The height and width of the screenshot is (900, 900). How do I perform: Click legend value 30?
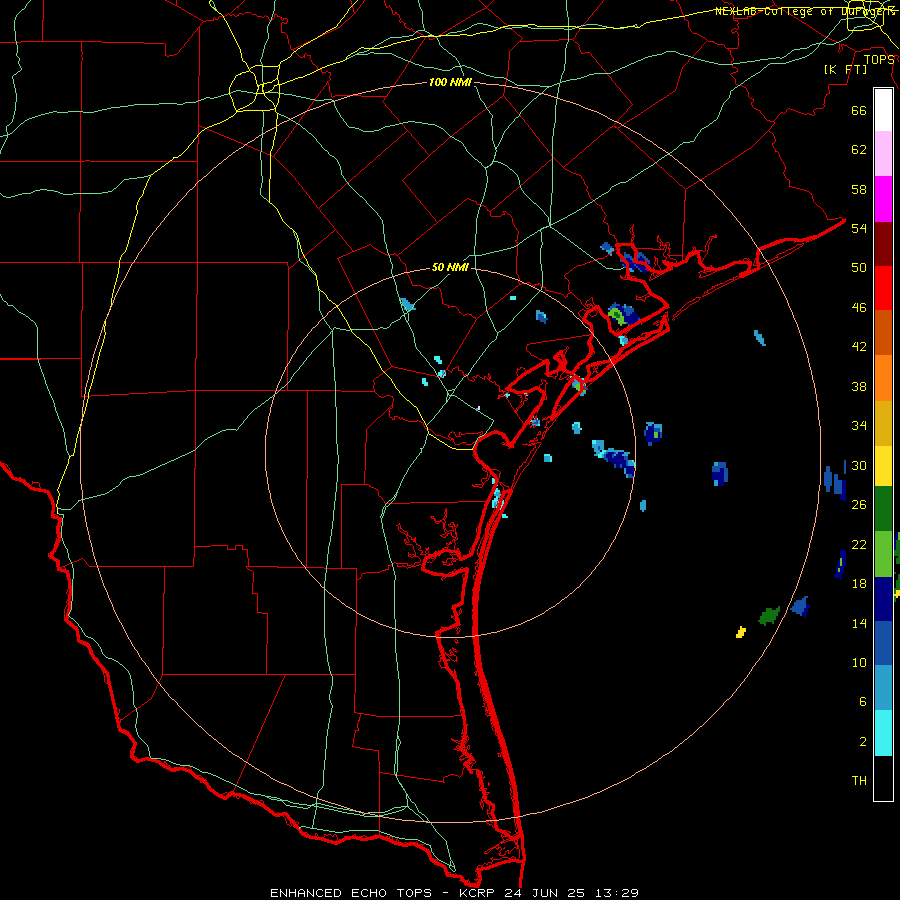(x=859, y=465)
